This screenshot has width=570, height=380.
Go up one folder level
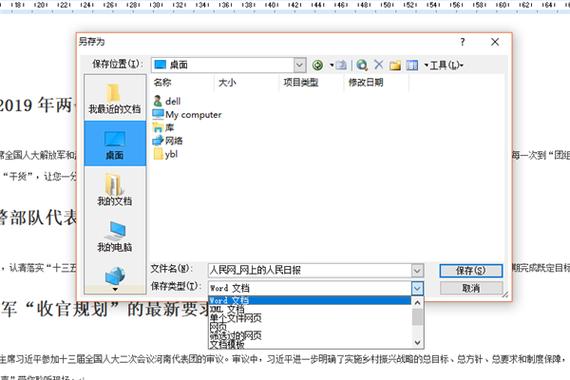pyautogui.click(x=341, y=65)
